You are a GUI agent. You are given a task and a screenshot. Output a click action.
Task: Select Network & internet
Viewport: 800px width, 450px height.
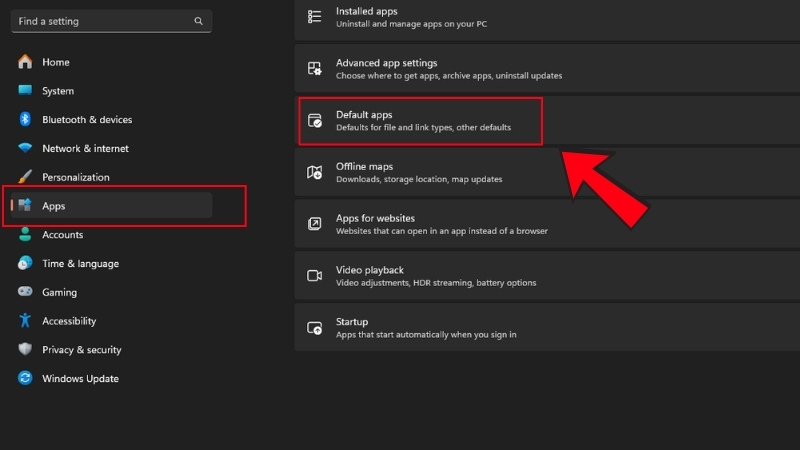(111, 148)
